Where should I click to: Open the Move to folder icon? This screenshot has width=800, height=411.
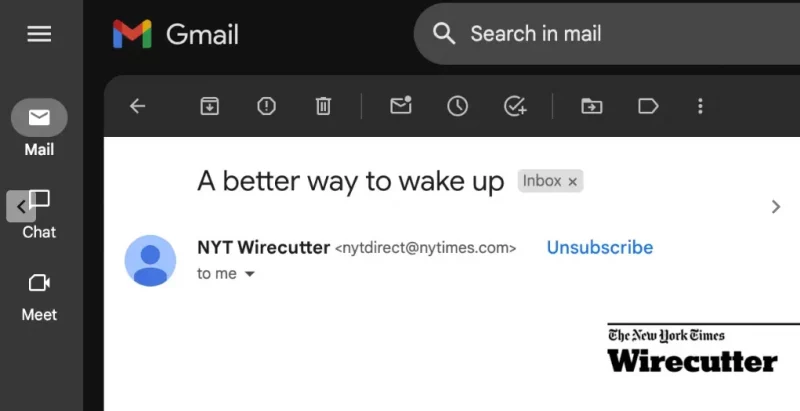[x=592, y=106]
